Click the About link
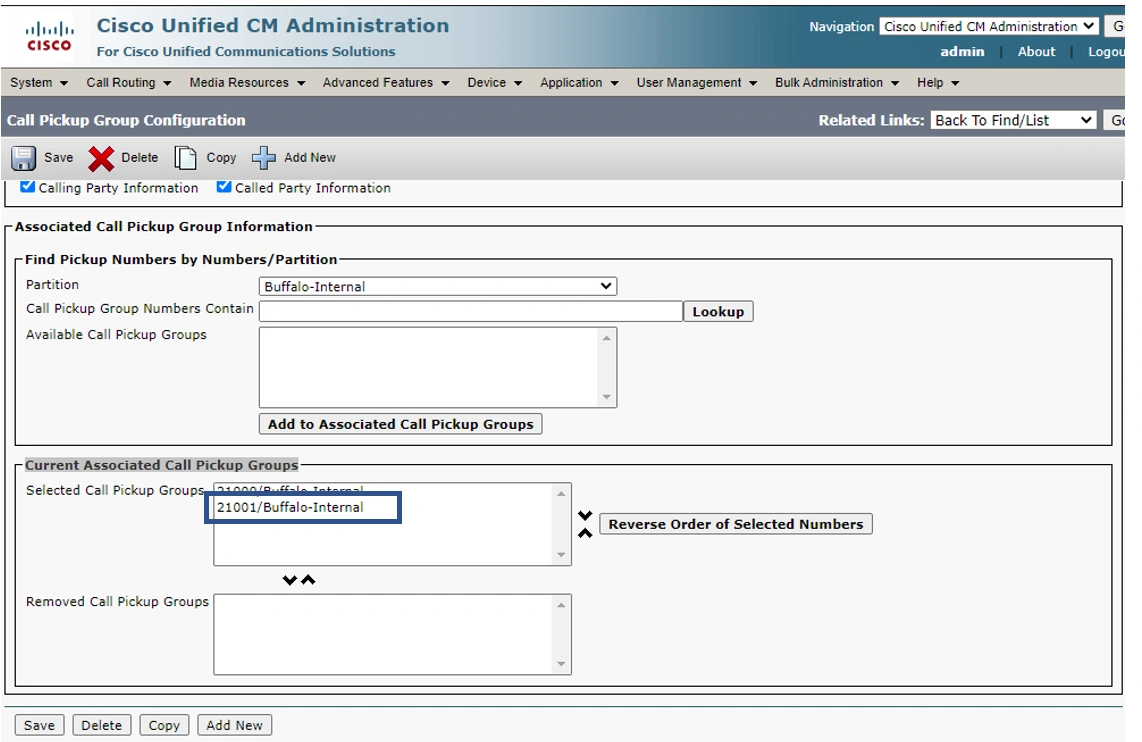Image resolution: width=1142 pixels, height=742 pixels. (1036, 52)
